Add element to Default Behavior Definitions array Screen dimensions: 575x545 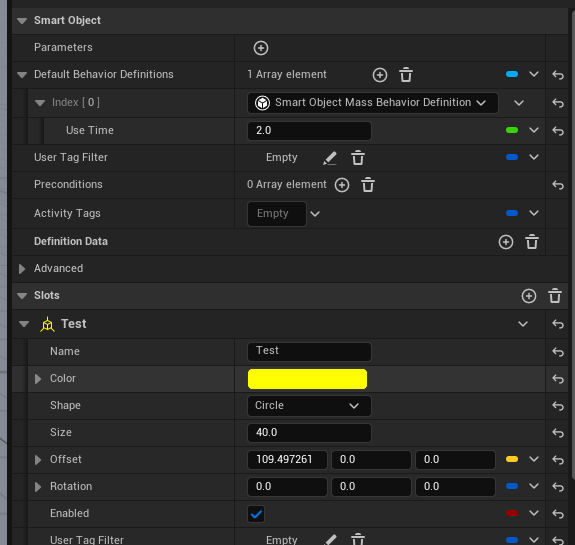[380, 75]
